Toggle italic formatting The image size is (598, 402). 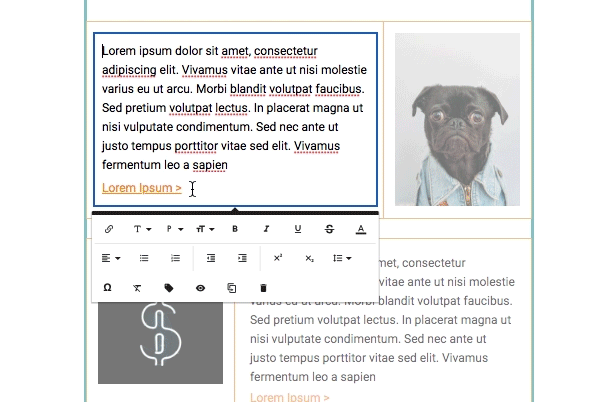[x=266, y=229]
